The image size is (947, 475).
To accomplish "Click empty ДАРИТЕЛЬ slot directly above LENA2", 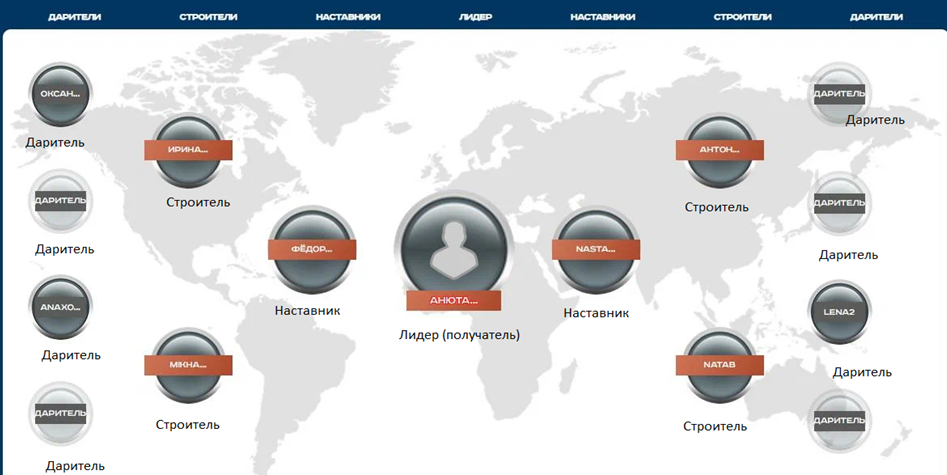I will point(839,203).
